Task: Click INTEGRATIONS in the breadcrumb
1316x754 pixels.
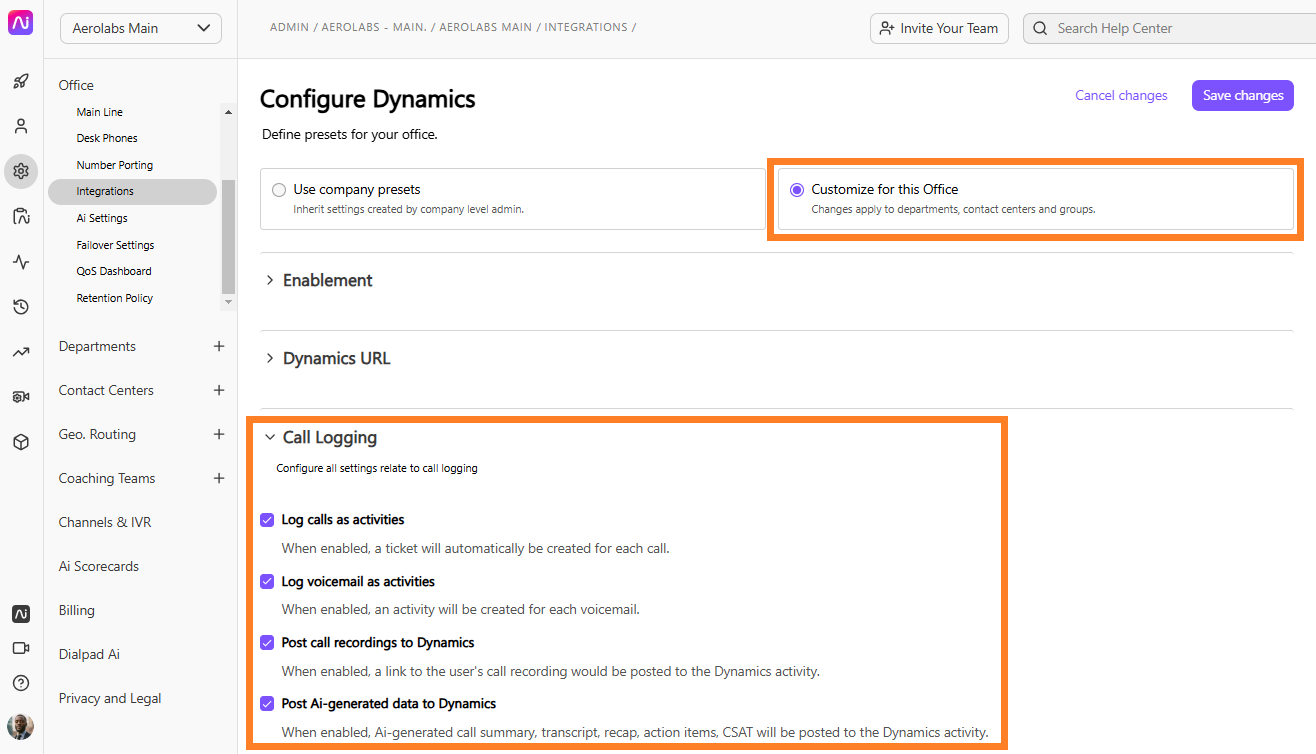Action: [x=586, y=27]
